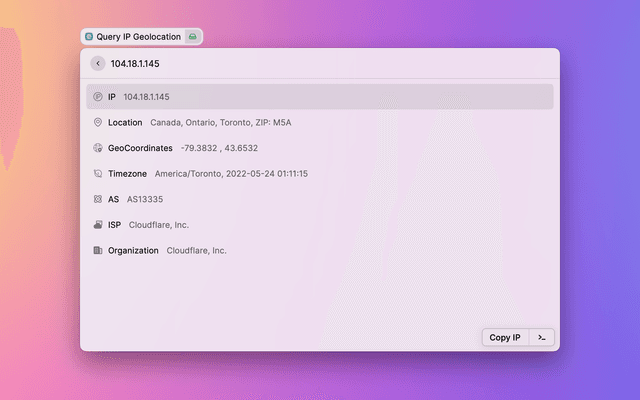Click the IP row icon
The width and height of the screenshot is (640, 400).
pos(98,97)
